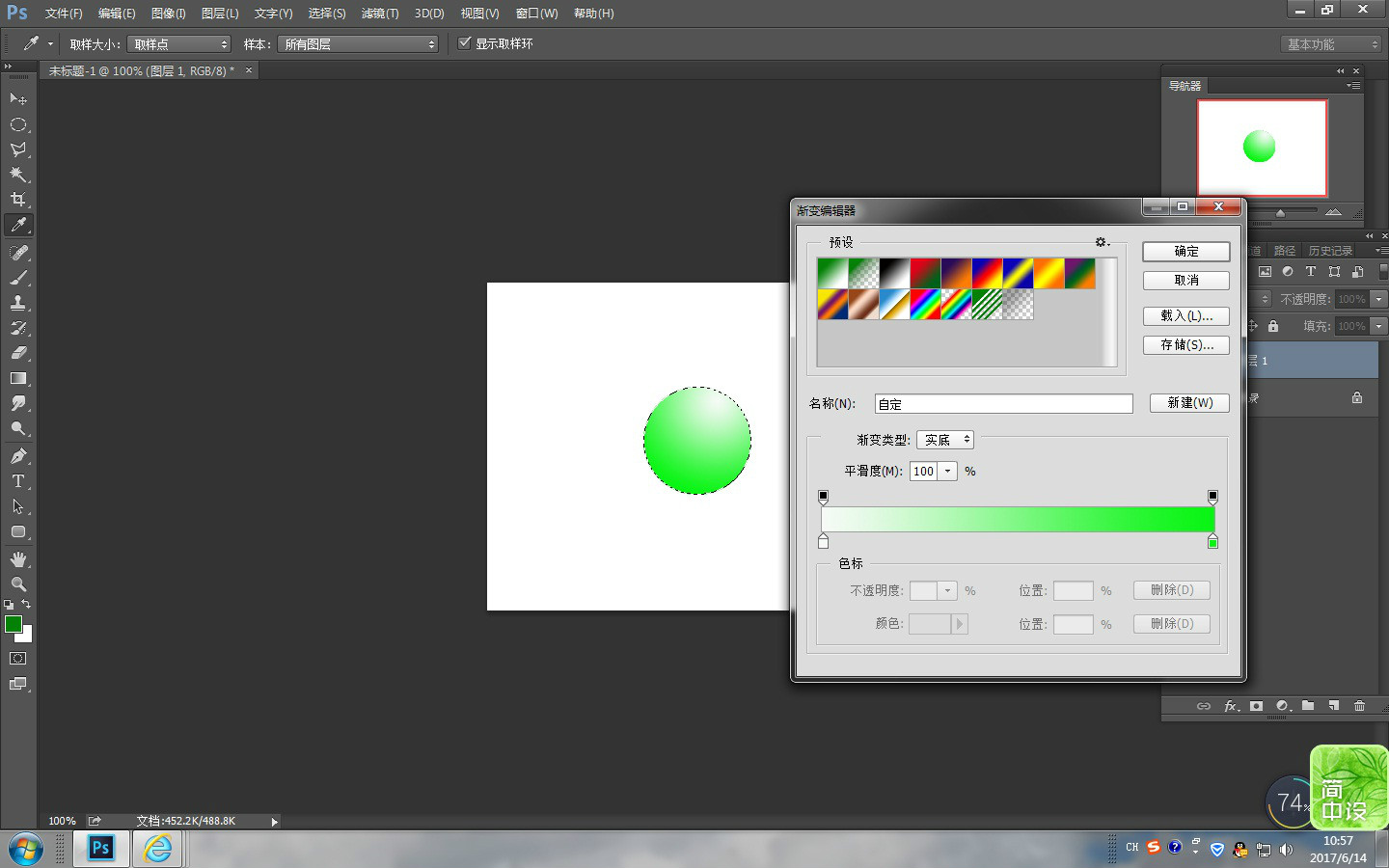Select the Horizontal Type tool

pyautogui.click(x=17, y=481)
